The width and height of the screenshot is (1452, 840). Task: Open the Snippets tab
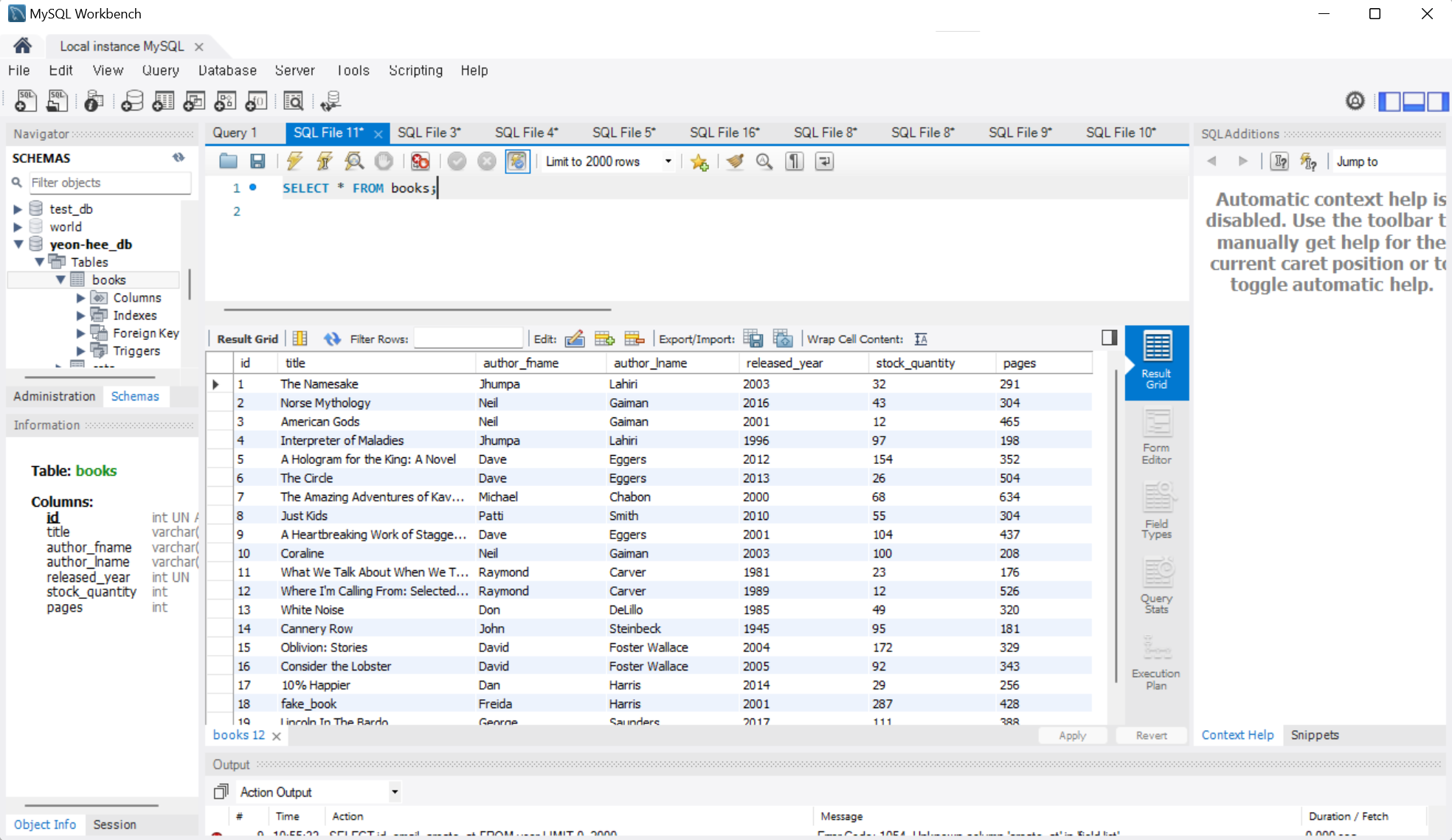(x=1315, y=735)
